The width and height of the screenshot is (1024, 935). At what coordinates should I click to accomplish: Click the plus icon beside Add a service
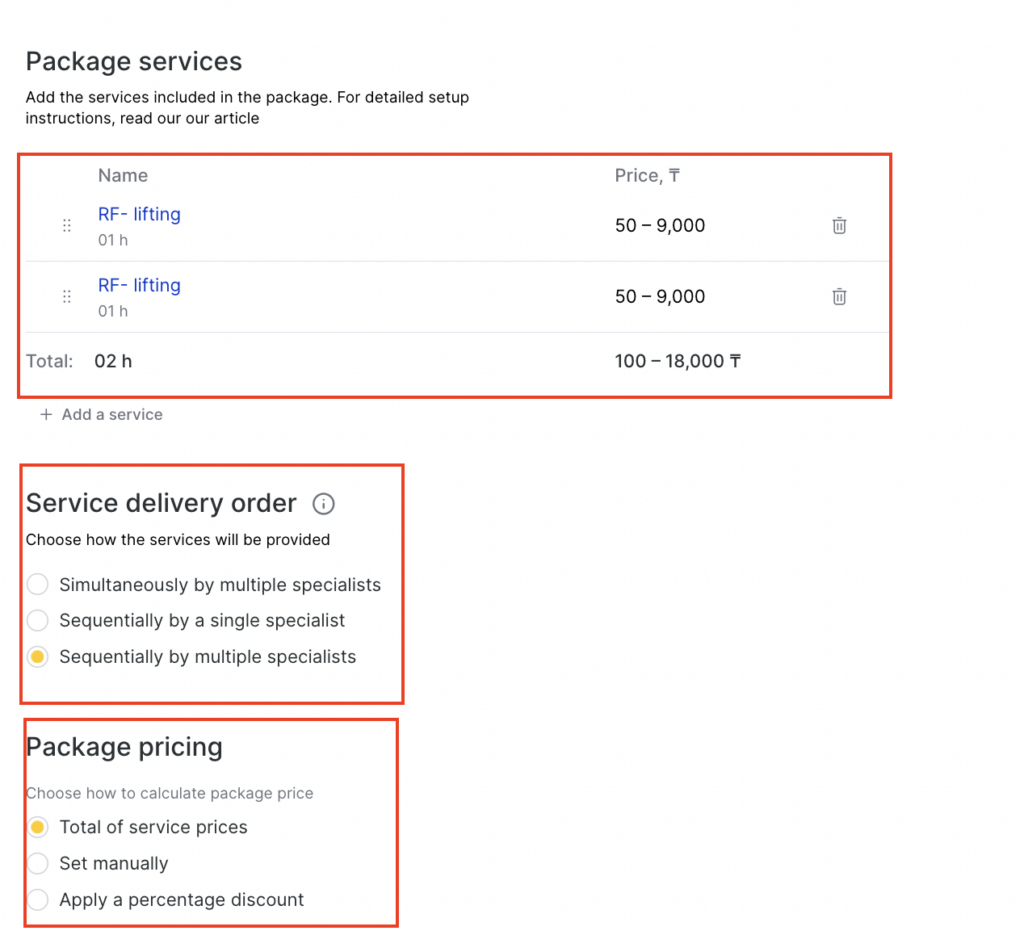point(46,415)
